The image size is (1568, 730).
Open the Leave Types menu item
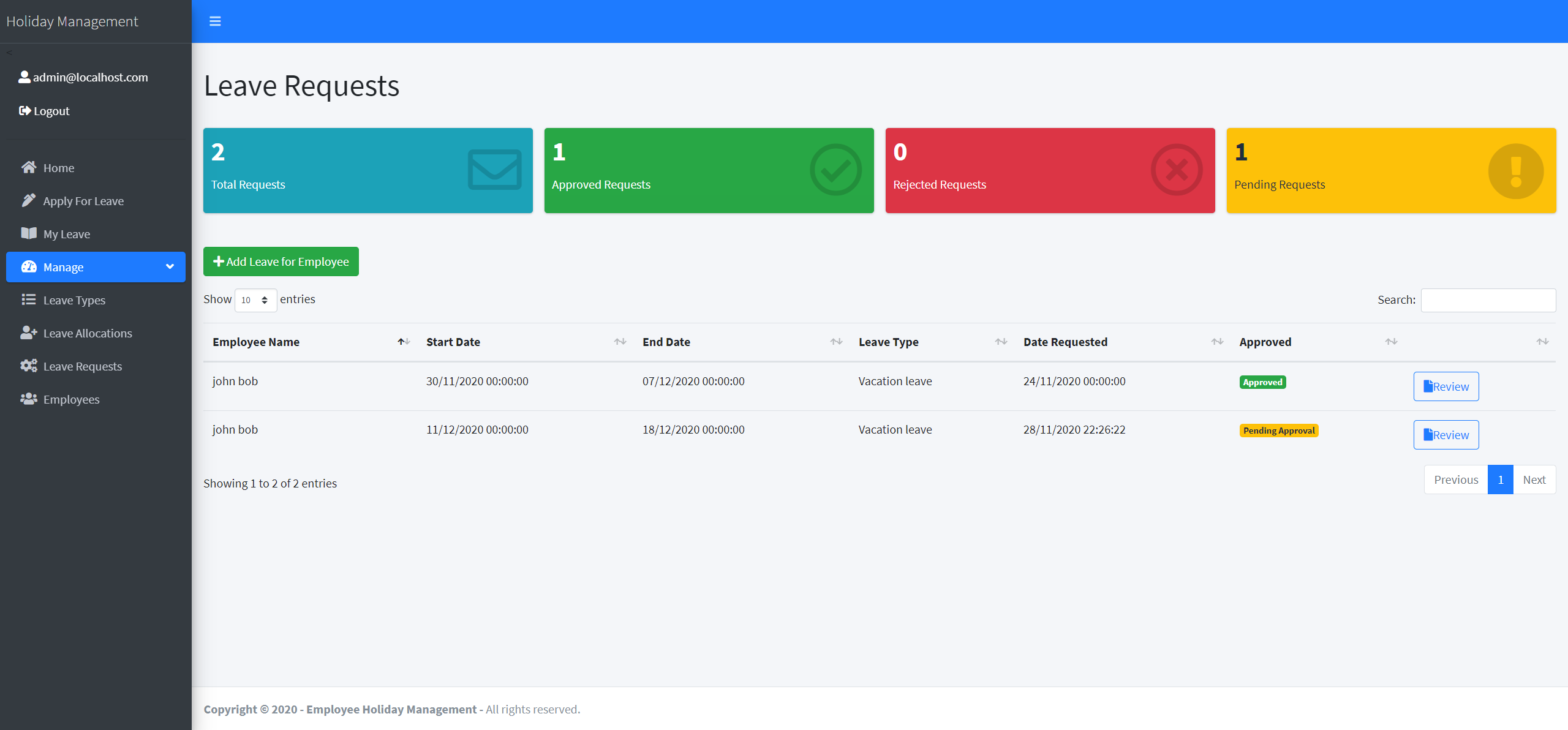[73, 299]
